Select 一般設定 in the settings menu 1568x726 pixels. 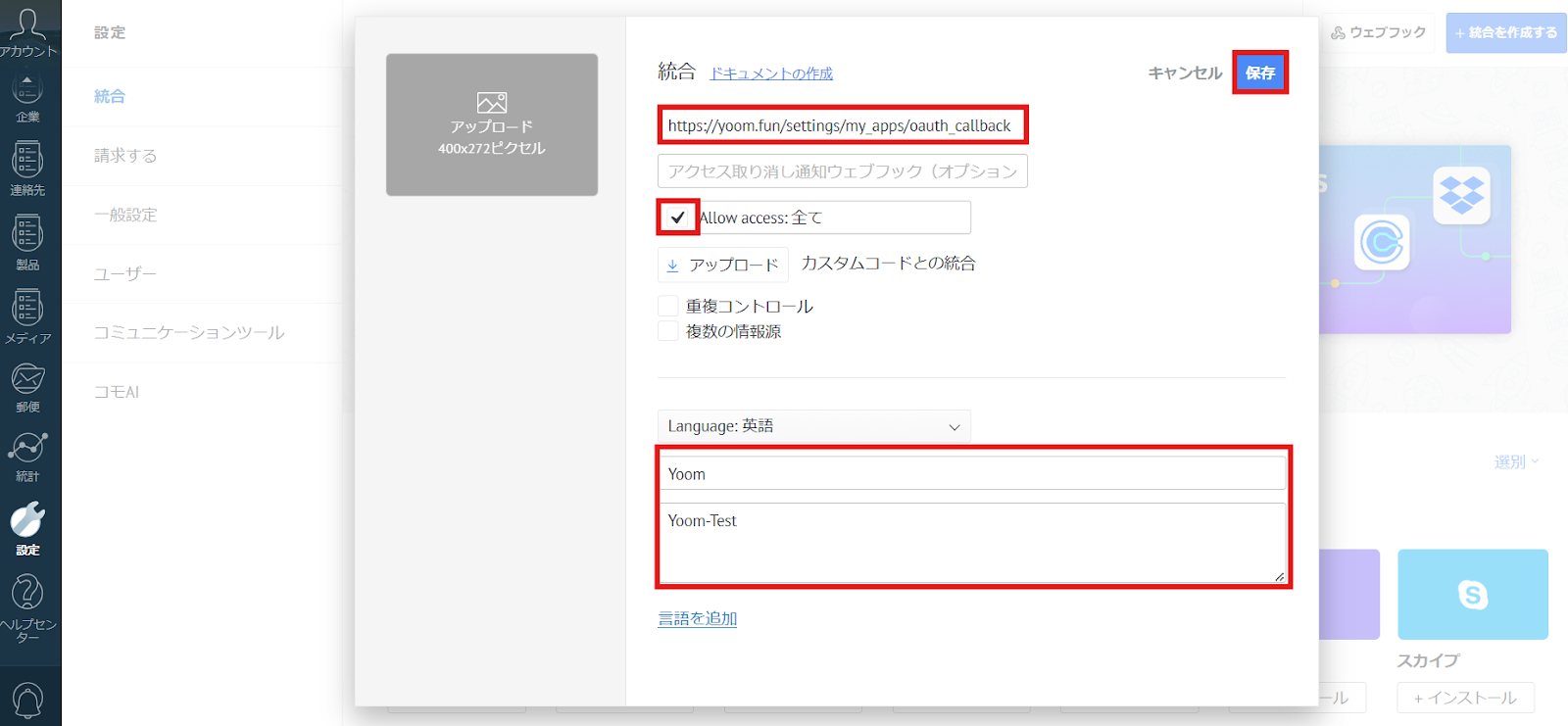pos(125,215)
